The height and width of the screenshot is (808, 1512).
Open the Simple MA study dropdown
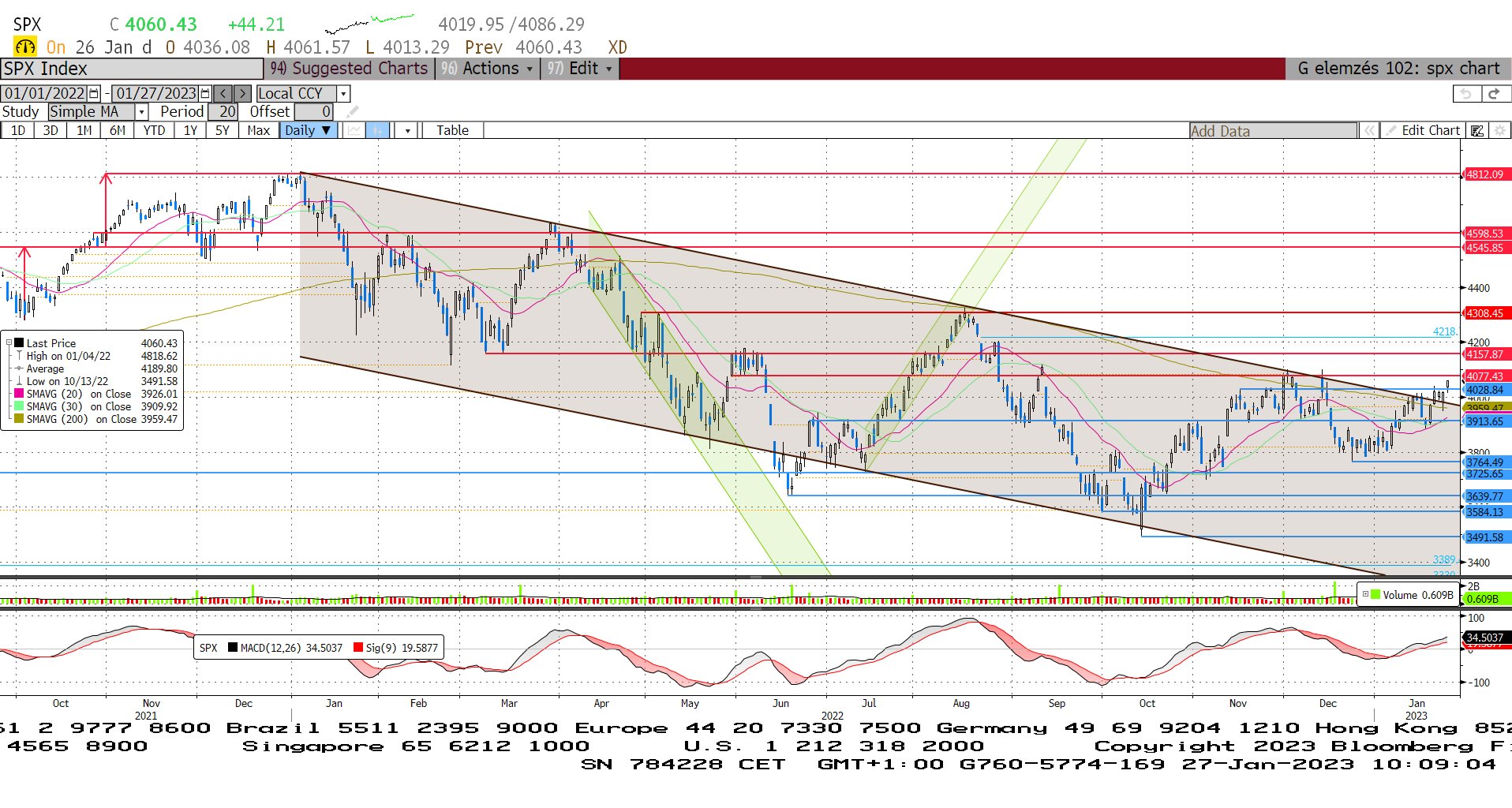point(141,112)
